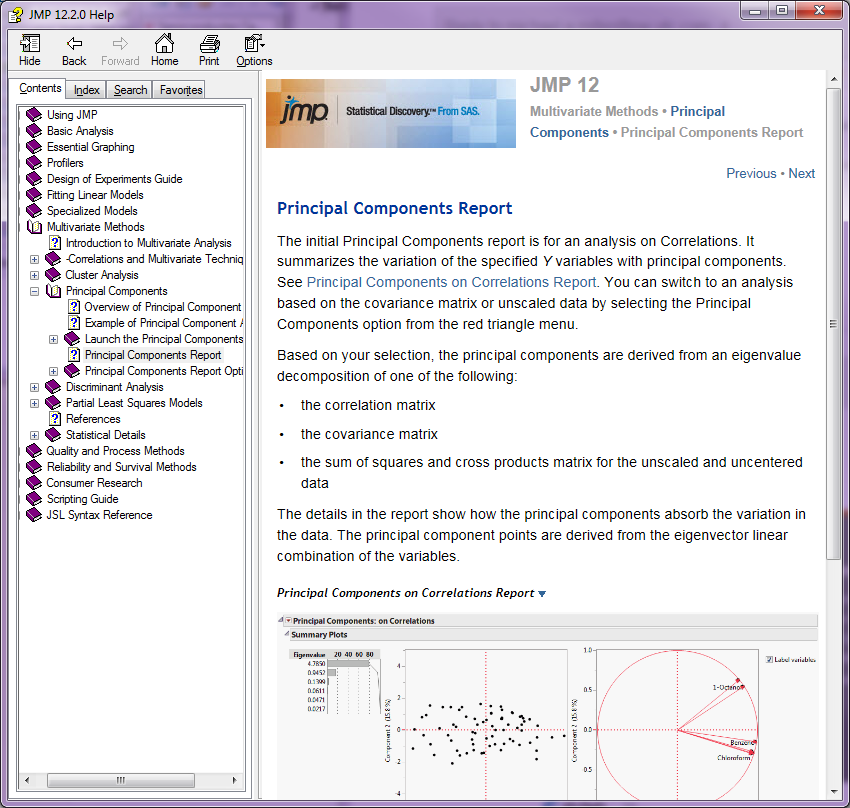Click the open Principal Components book icon
850x808 pixels.
coord(53,291)
